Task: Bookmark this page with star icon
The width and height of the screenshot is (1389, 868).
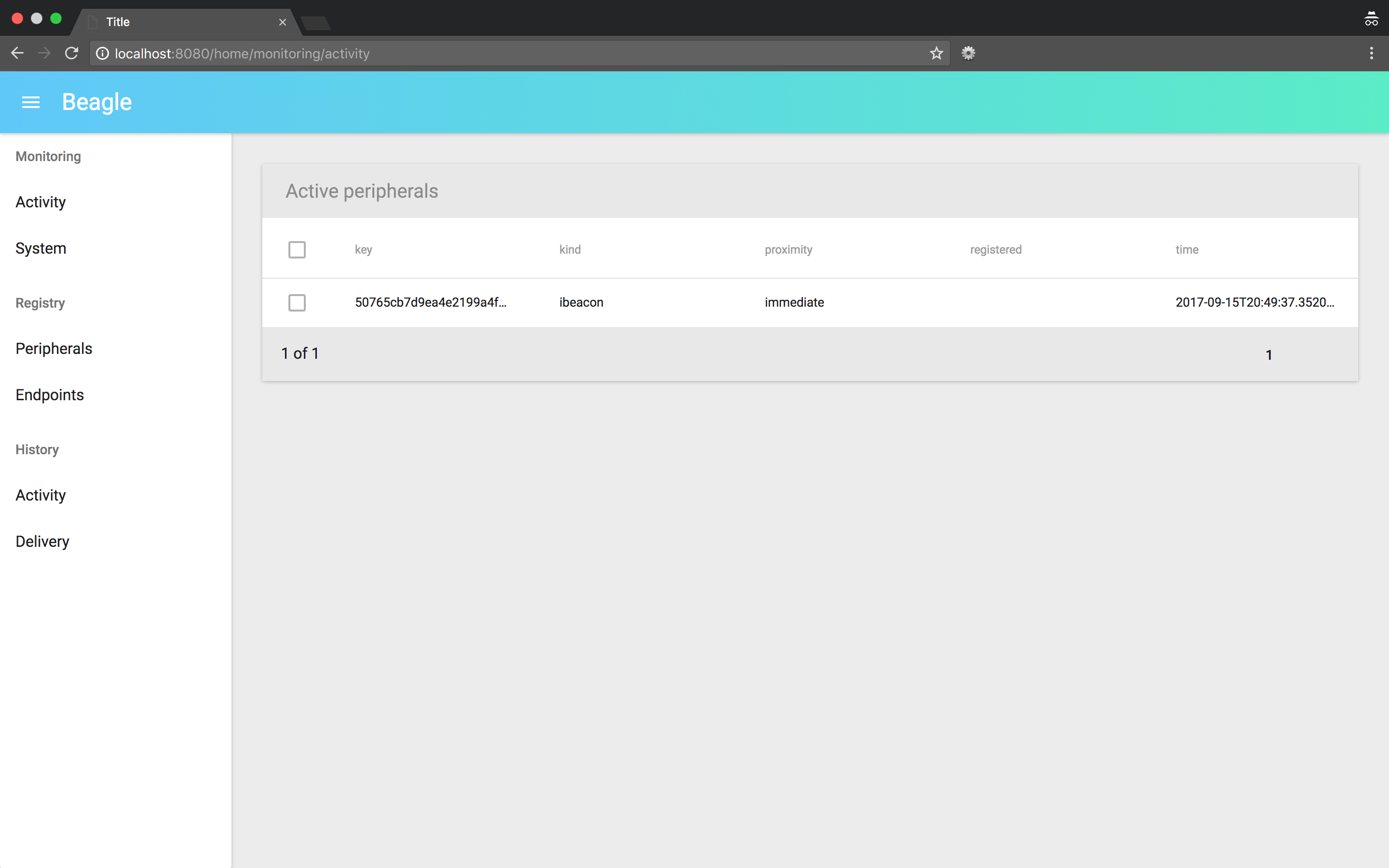Action: pos(936,54)
